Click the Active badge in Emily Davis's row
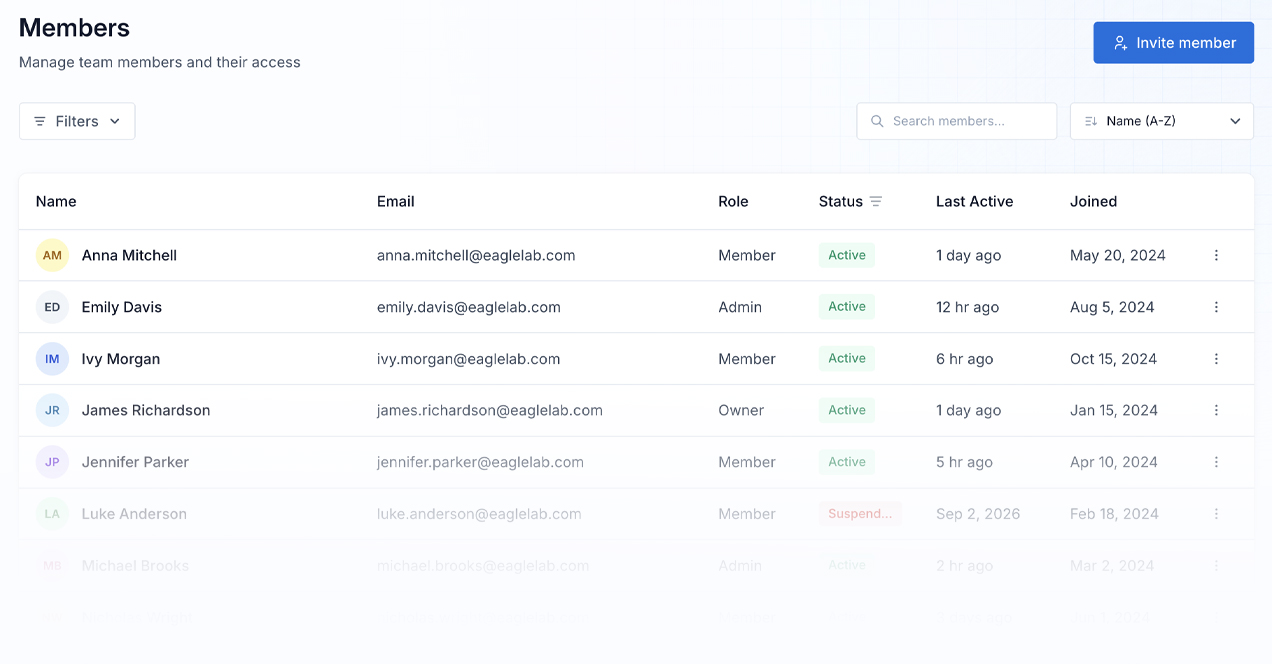This screenshot has width=1272, height=664. (847, 307)
